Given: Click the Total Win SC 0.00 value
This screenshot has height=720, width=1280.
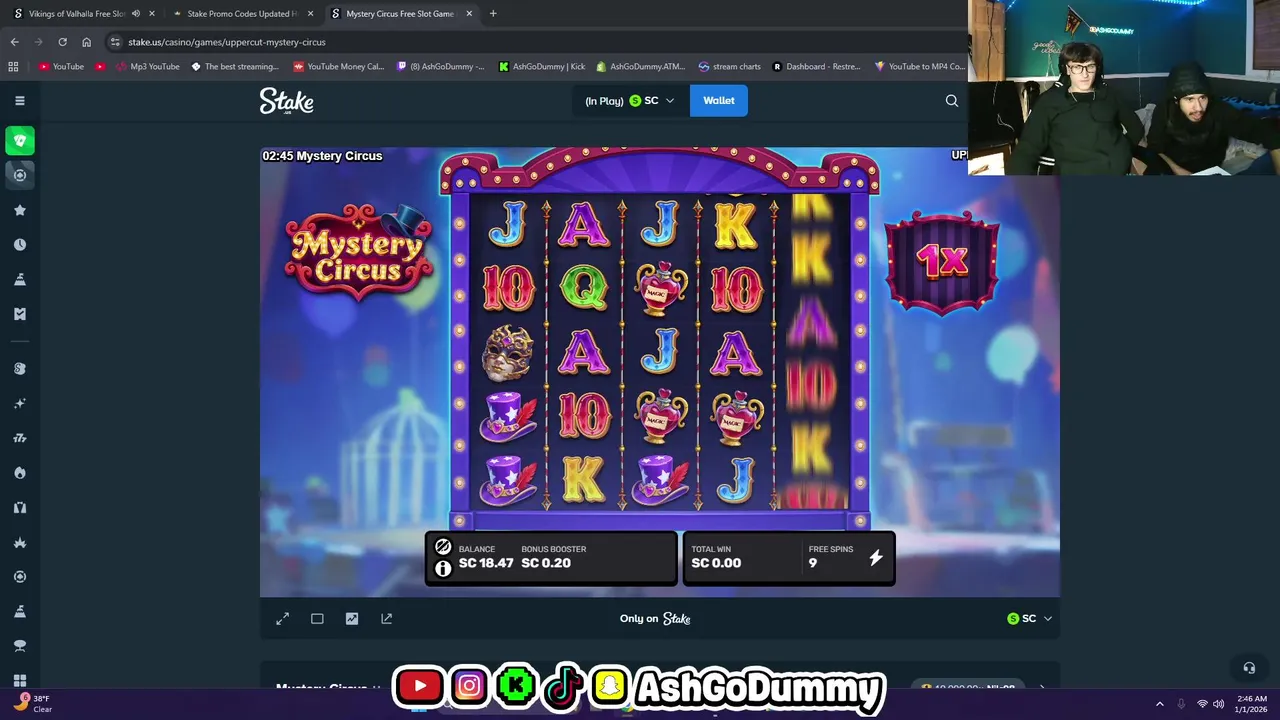Looking at the screenshot, I should pos(714,563).
